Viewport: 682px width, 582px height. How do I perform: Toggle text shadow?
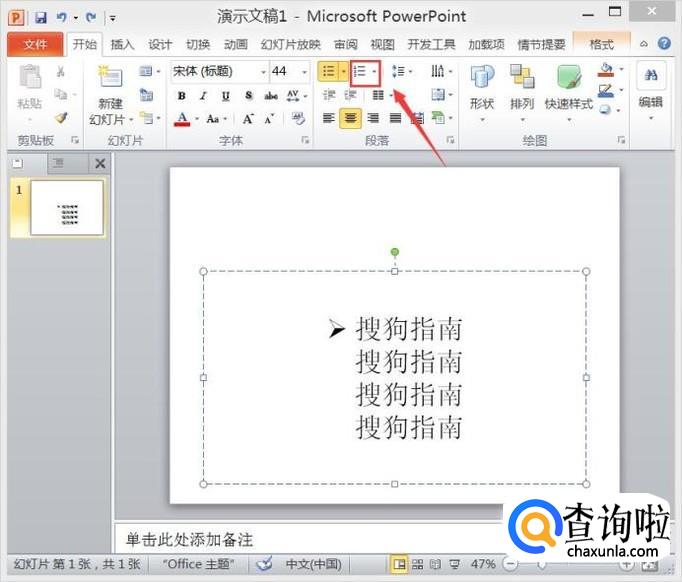pyautogui.click(x=248, y=96)
